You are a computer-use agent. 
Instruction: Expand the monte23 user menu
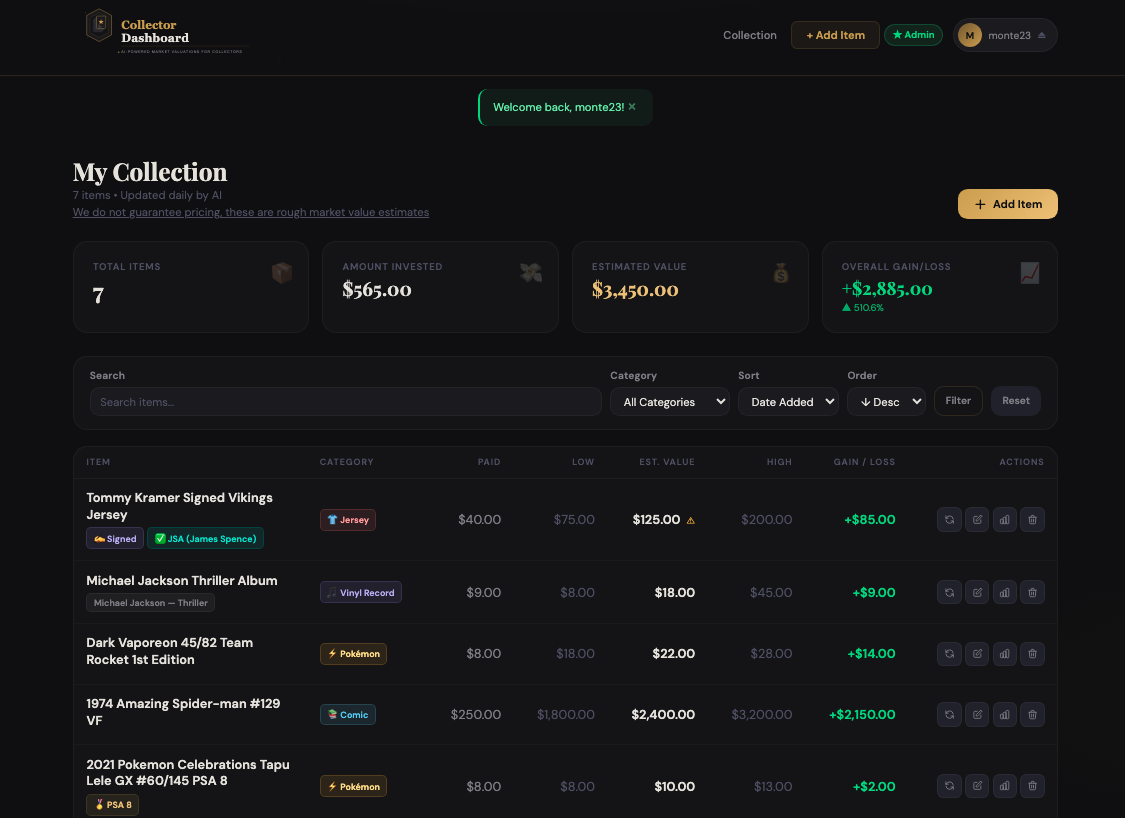click(1005, 35)
